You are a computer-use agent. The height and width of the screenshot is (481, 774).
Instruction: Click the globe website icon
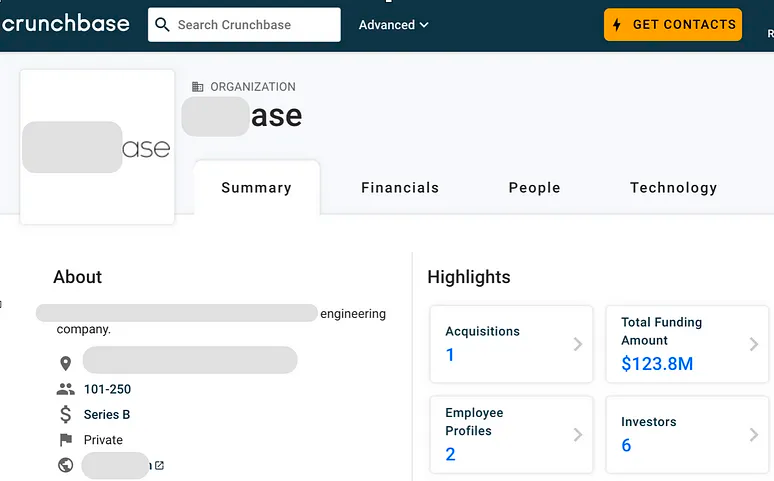[x=66, y=465]
